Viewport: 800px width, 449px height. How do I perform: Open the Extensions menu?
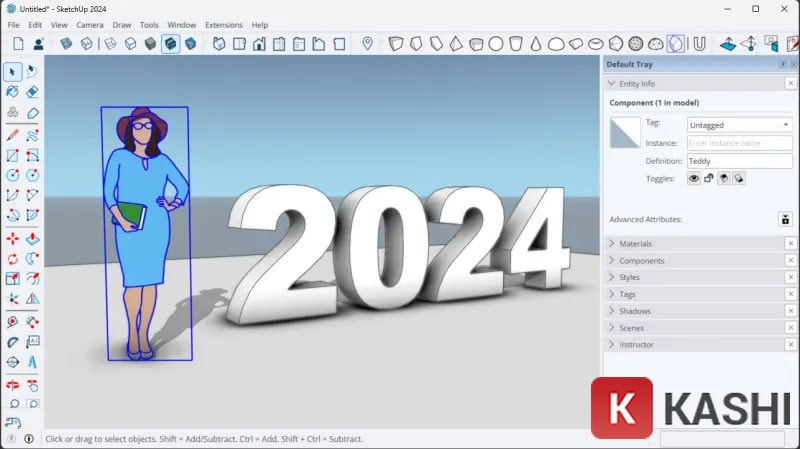click(223, 24)
